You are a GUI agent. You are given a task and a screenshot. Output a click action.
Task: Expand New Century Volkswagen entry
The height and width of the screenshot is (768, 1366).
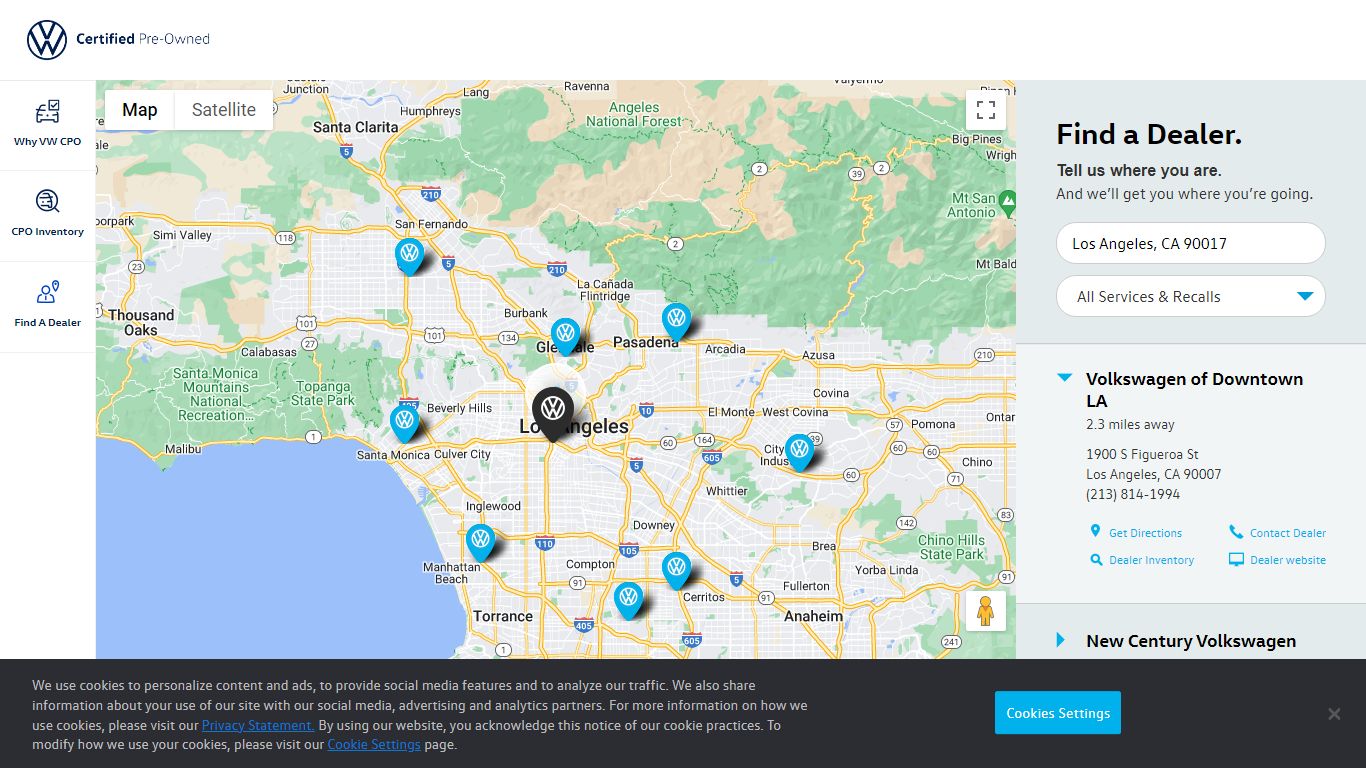(1061, 640)
